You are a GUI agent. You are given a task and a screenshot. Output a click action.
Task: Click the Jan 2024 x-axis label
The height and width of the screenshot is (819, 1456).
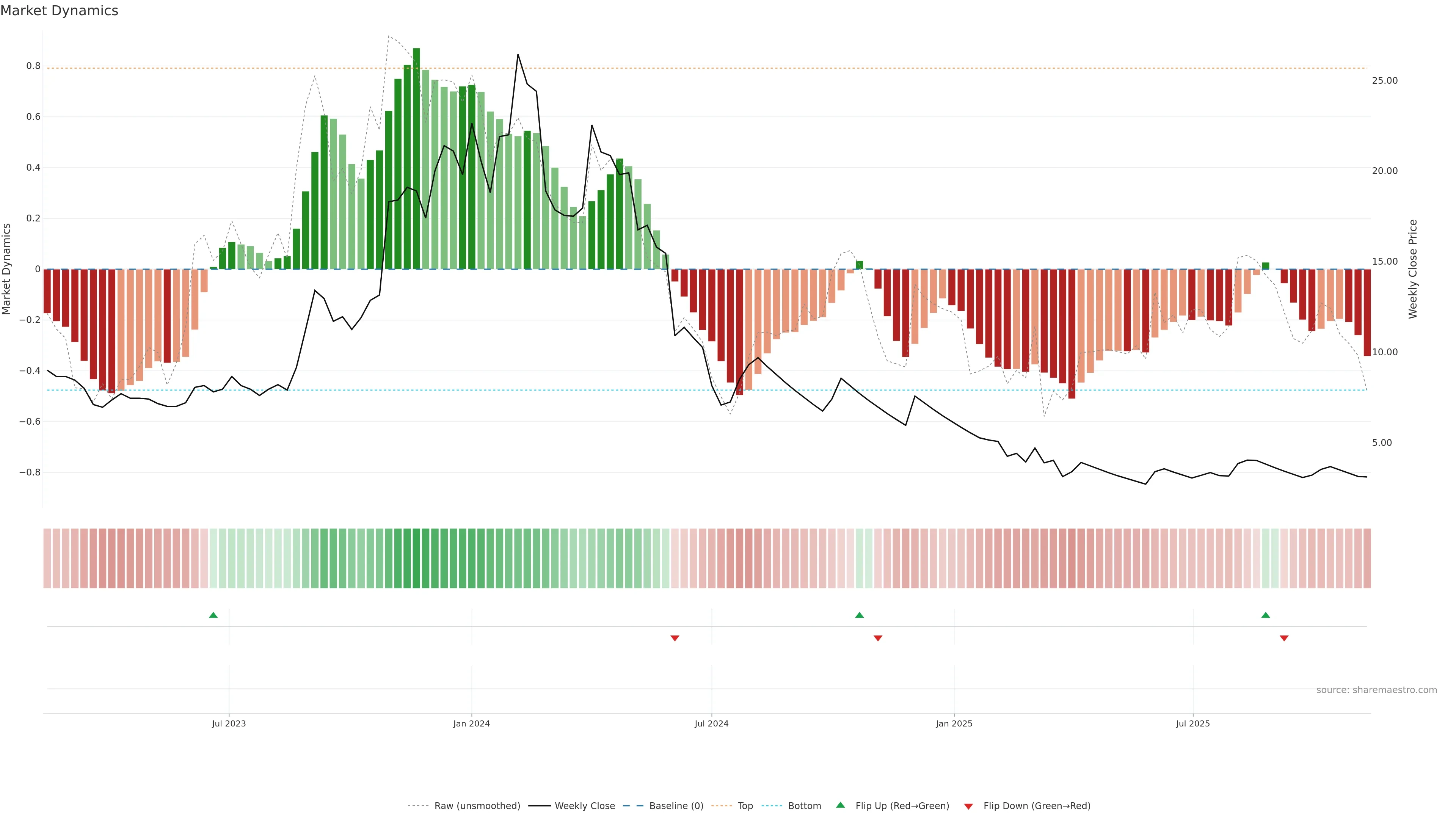pyautogui.click(x=471, y=723)
